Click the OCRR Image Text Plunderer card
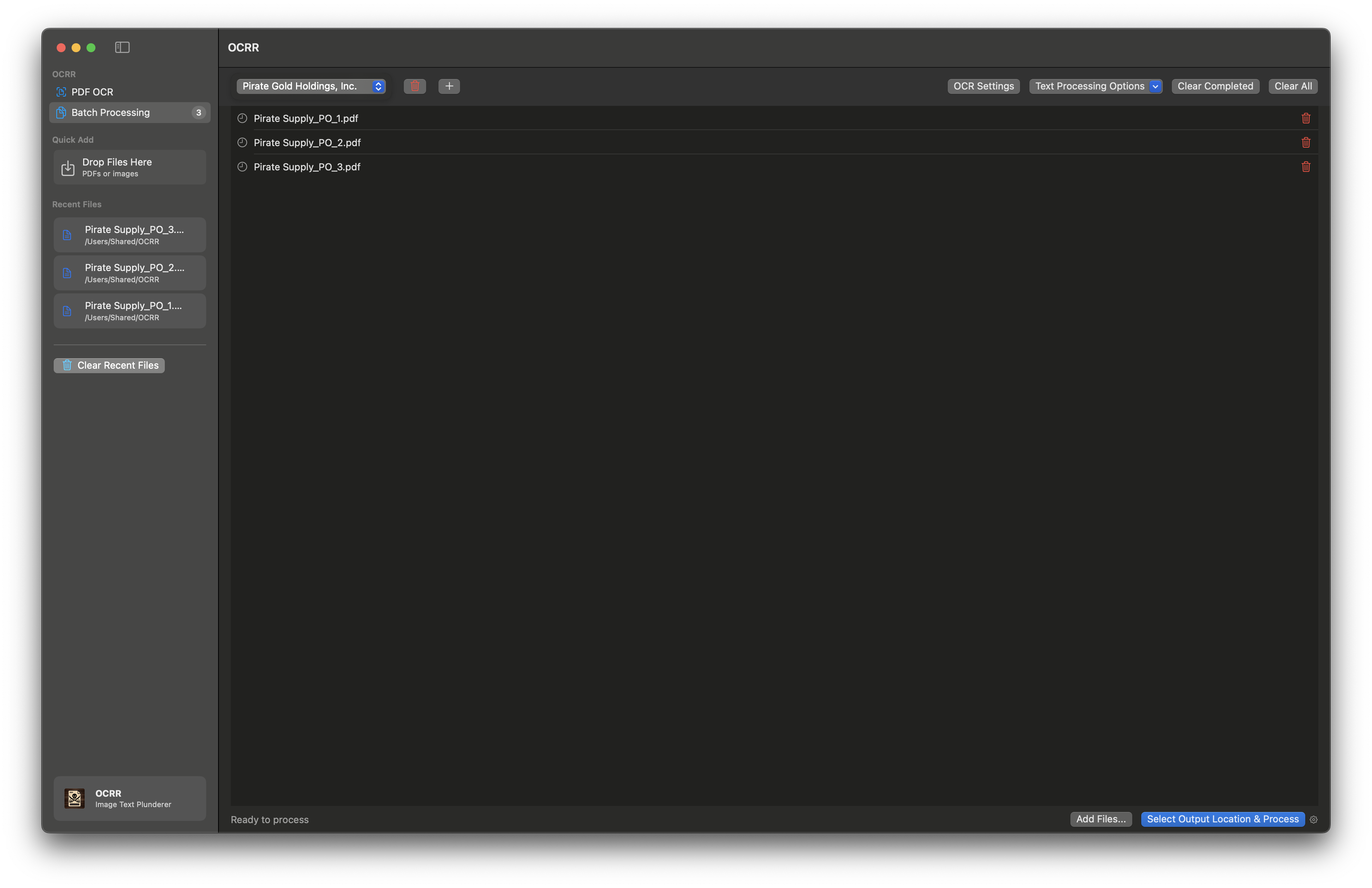1372x888 pixels. (130, 798)
